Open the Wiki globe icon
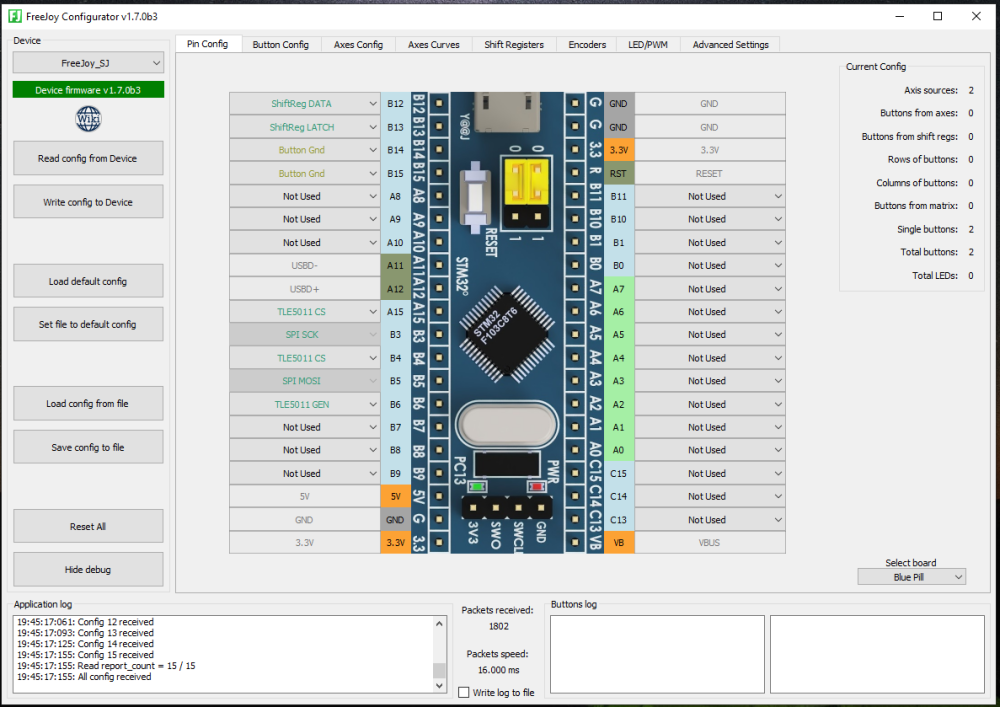This screenshot has width=1000, height=707. coord(88,119)
